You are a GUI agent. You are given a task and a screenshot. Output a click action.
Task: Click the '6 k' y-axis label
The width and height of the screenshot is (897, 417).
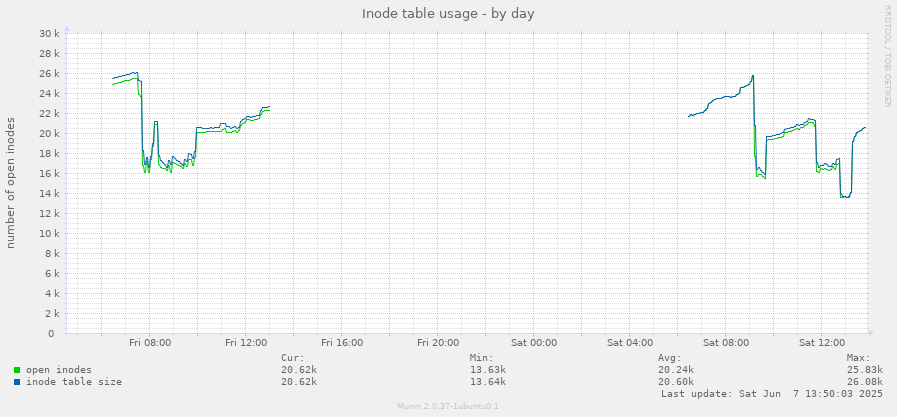[x=51, y=274]
